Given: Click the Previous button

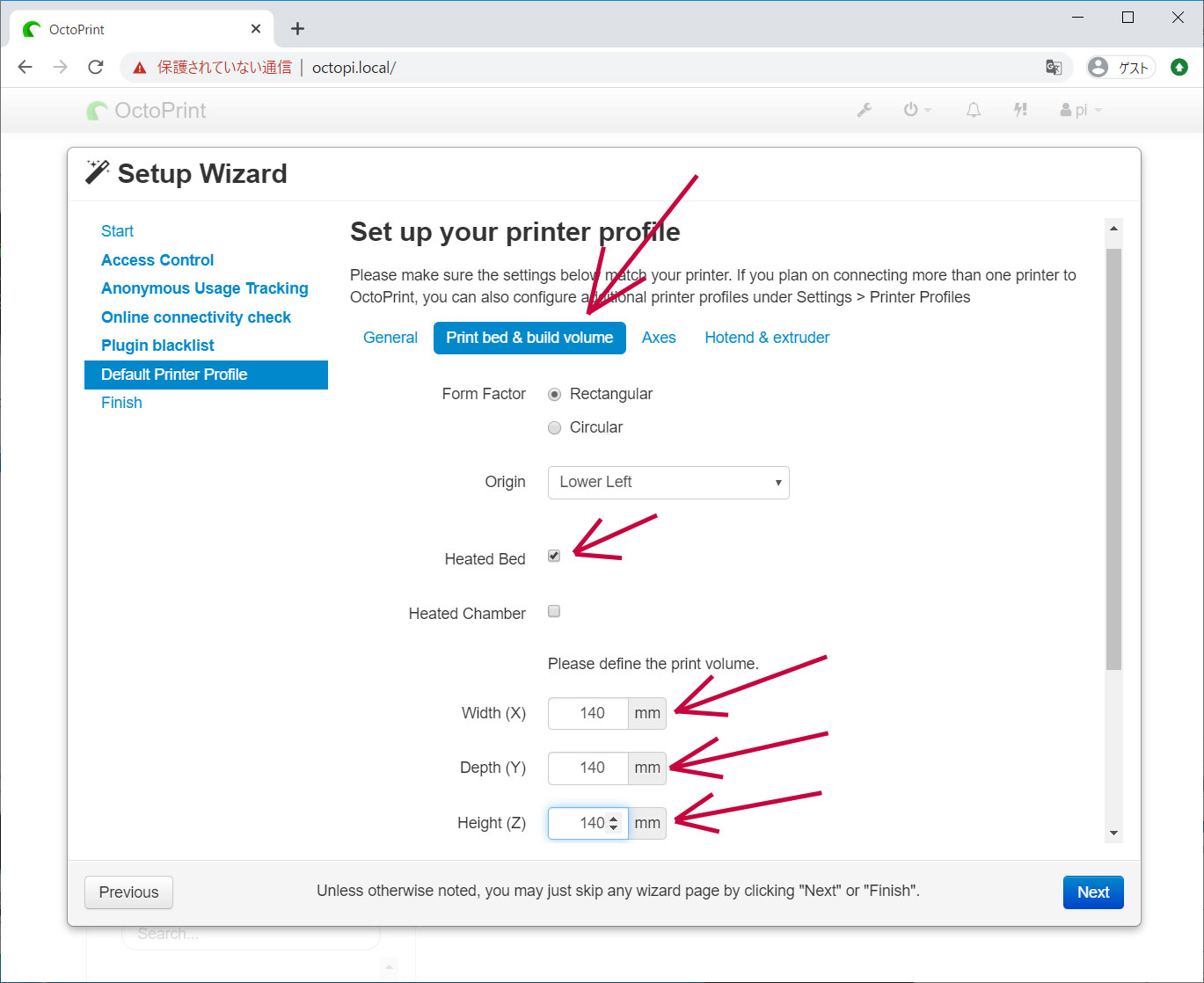Looking at the screenshot, I should (x=128, y=892).
